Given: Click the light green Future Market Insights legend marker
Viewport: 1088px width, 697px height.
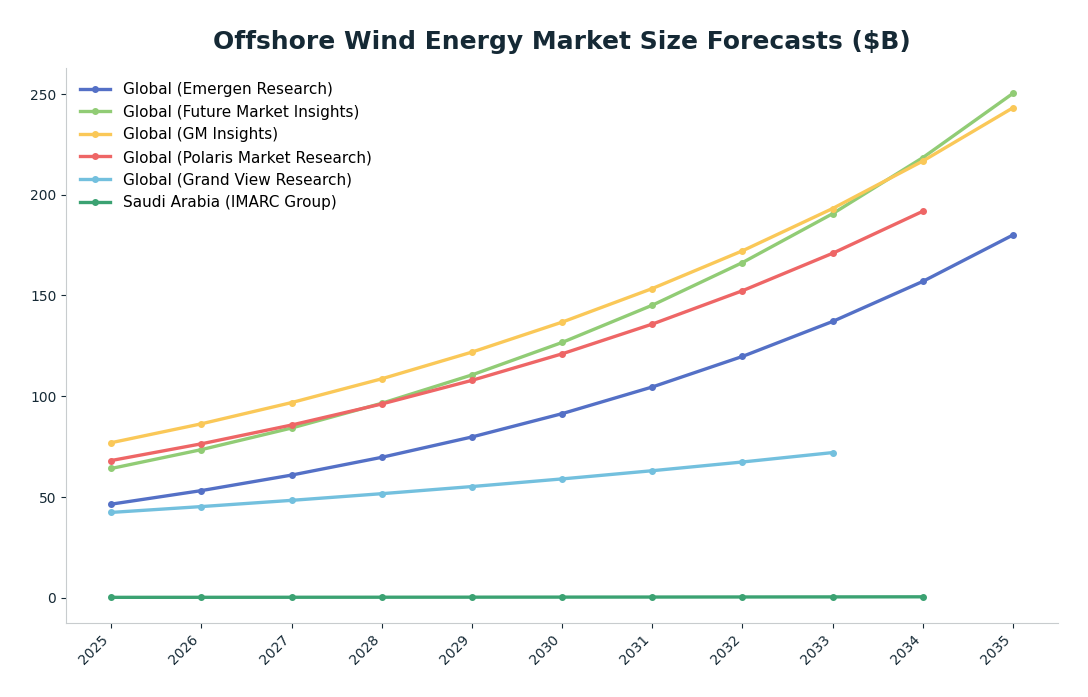Looking at the screenshot, I should tap(96, 112).
